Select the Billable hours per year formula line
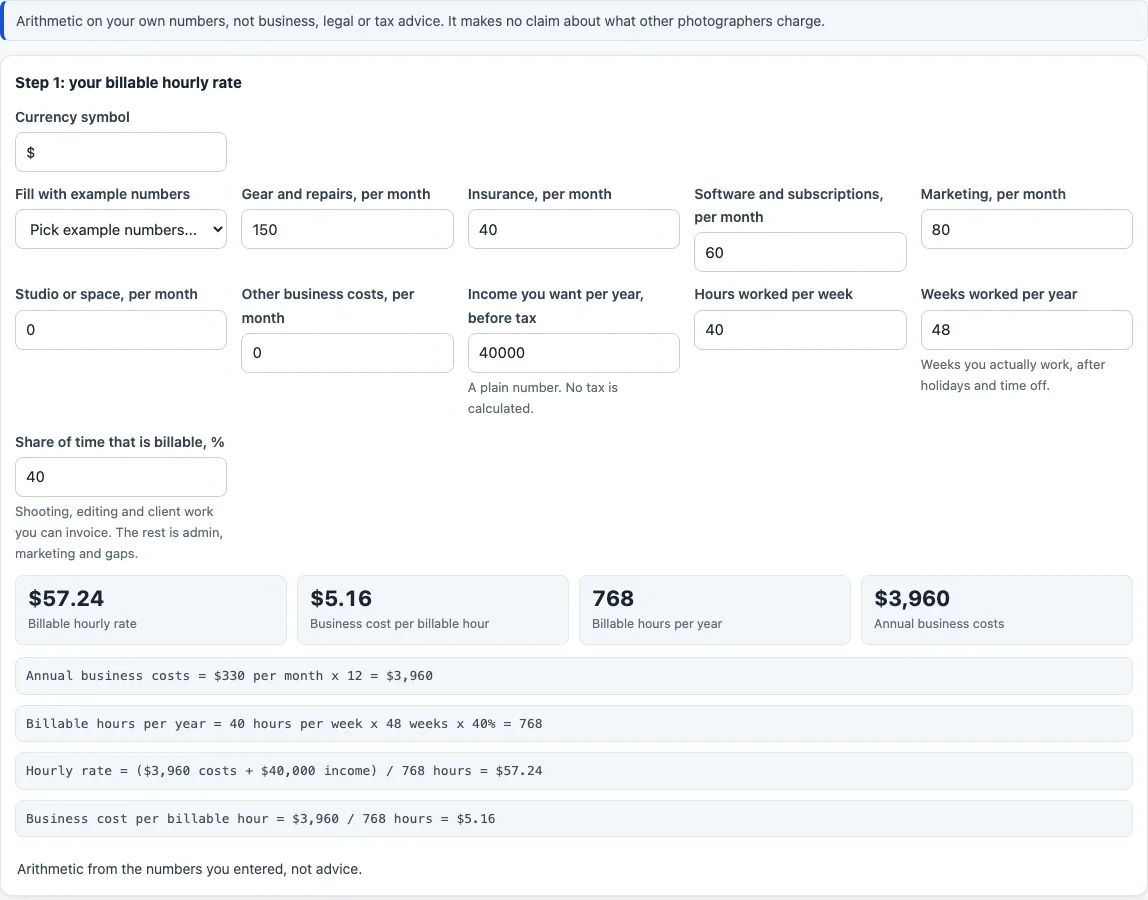Image resolution: width=1148 pixels, height=900 pixels. point(573,724)
